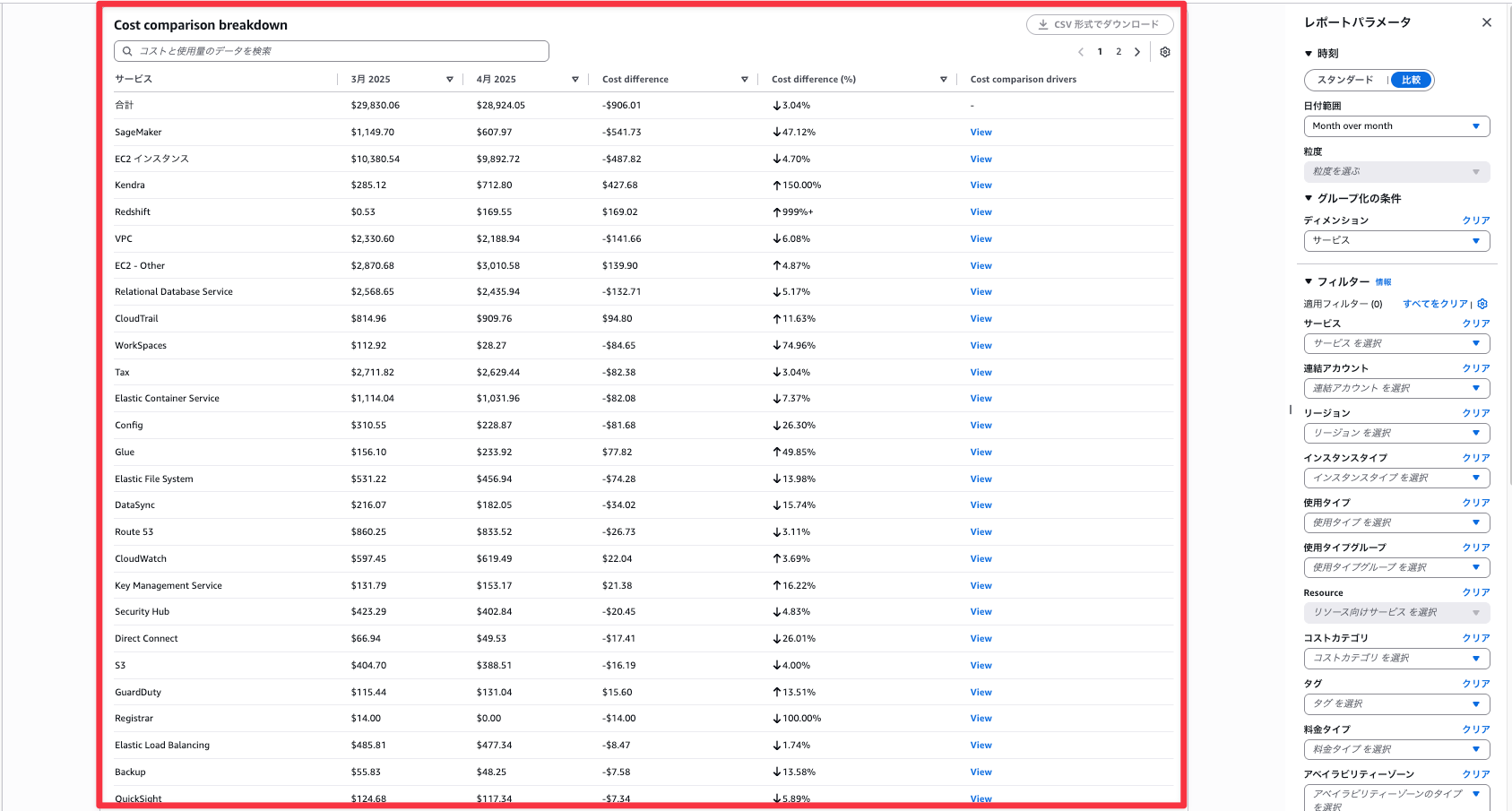Click the WorkSpaces 74.96% decrease cell
Viewport: 1512px width, 811px height.
[x=794, y=346]
